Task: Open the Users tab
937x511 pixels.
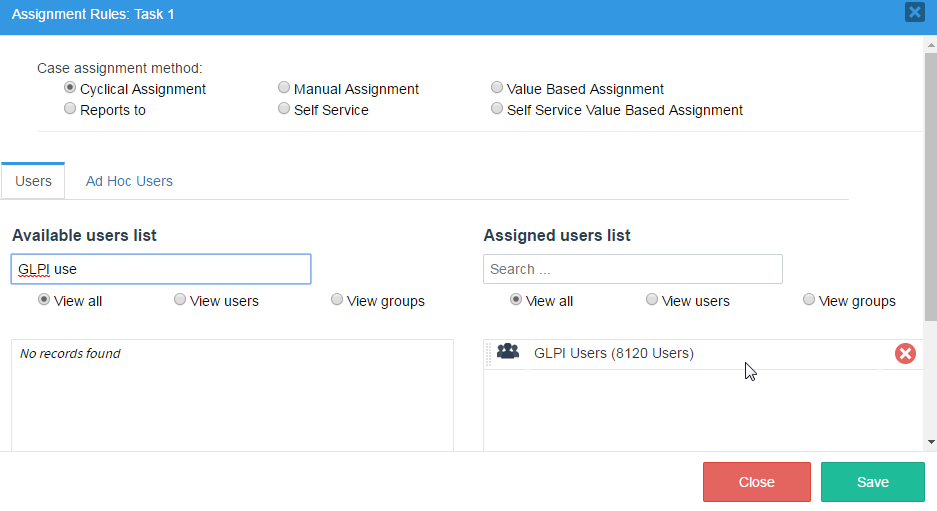Action: (33, 181)
